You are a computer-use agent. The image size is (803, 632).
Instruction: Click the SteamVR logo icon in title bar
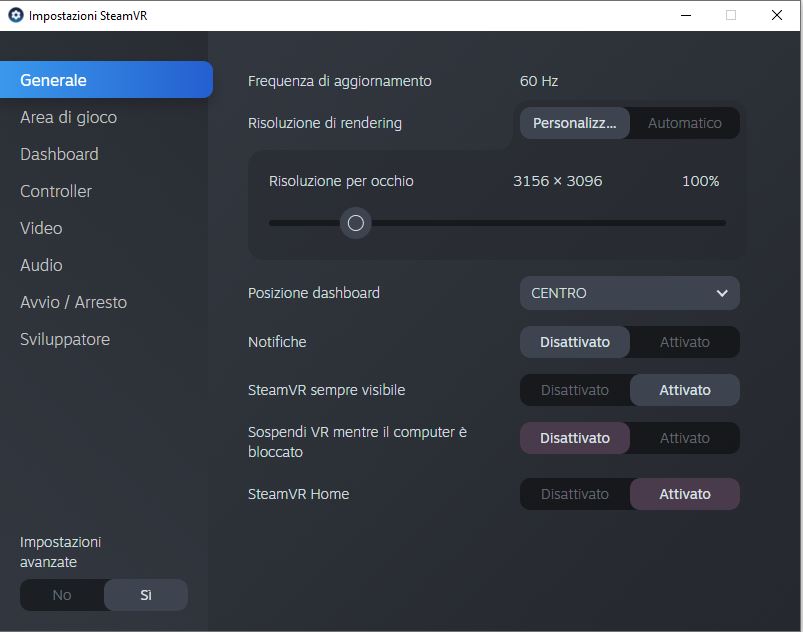pyautogui.click(x=16, y=15)
